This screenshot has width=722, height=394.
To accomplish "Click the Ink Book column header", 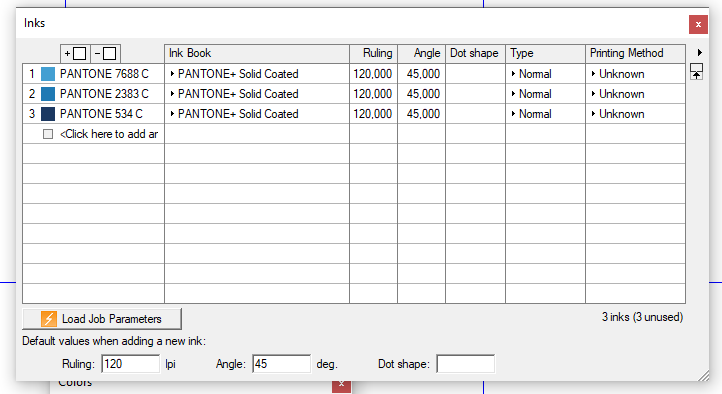I will click(x=257, y=53).
